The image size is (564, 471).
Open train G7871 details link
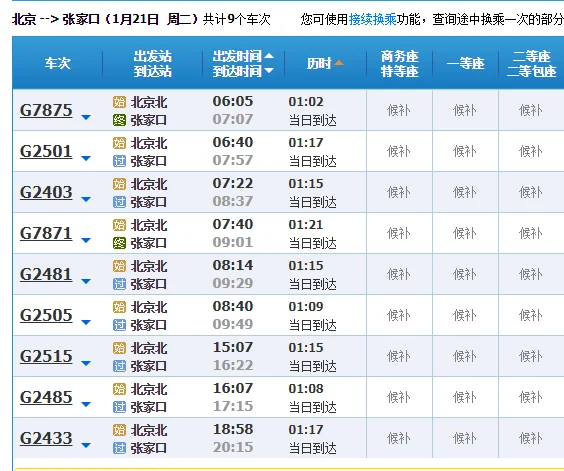pyautogui.click(x=46, y=233)
